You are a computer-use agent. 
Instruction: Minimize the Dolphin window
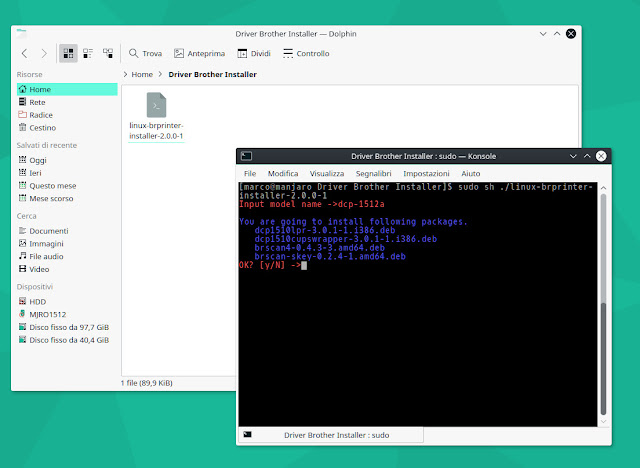[543, 34]
